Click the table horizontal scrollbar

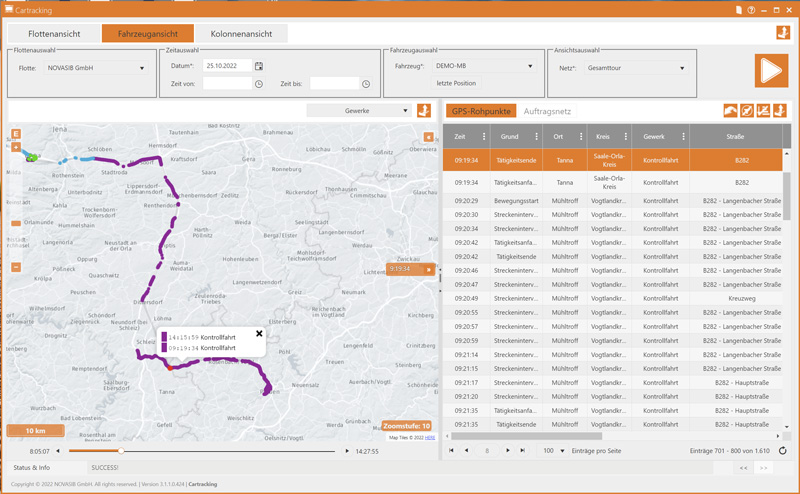pos(527,436)
